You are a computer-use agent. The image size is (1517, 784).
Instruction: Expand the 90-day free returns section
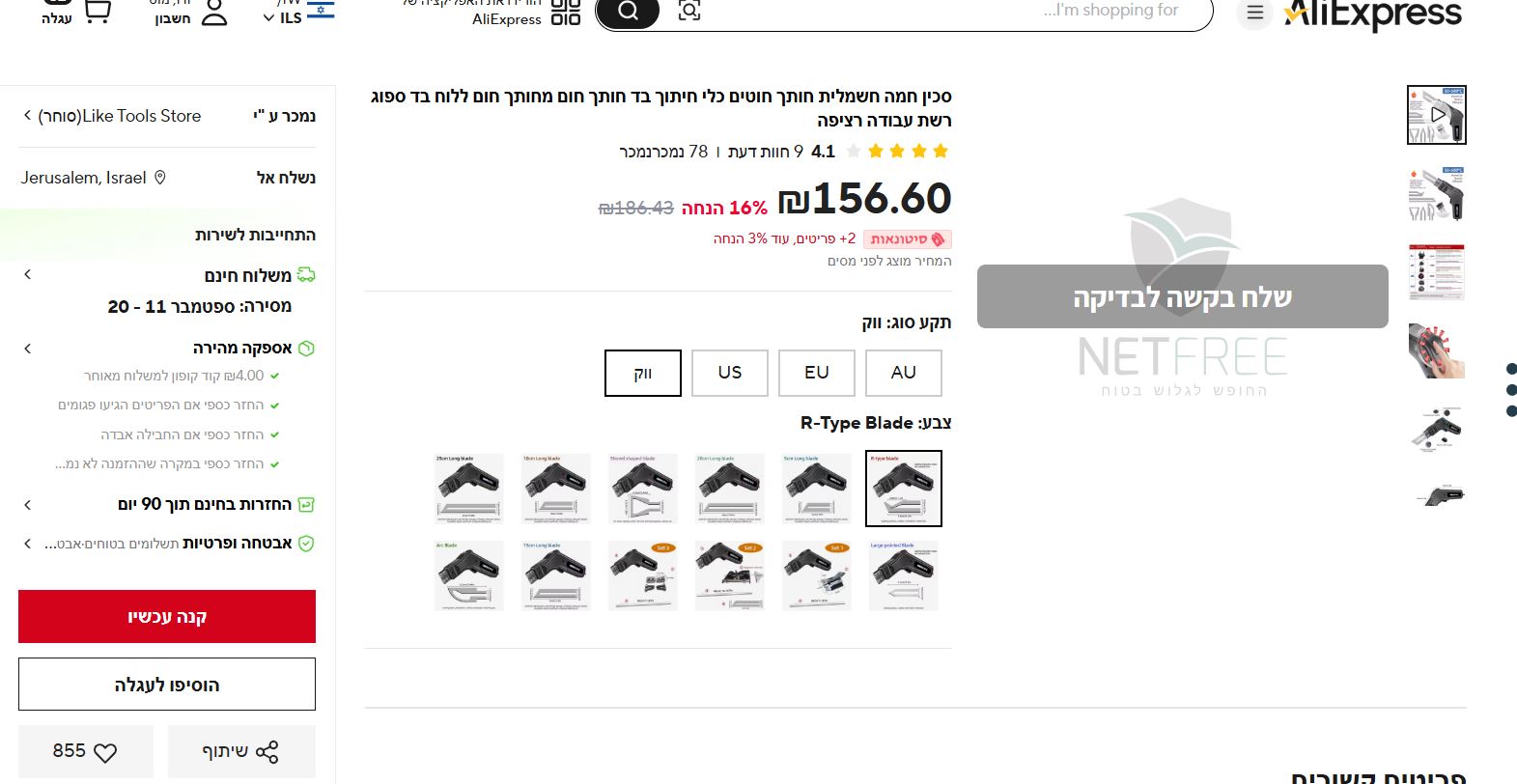(x=28, y=505)
